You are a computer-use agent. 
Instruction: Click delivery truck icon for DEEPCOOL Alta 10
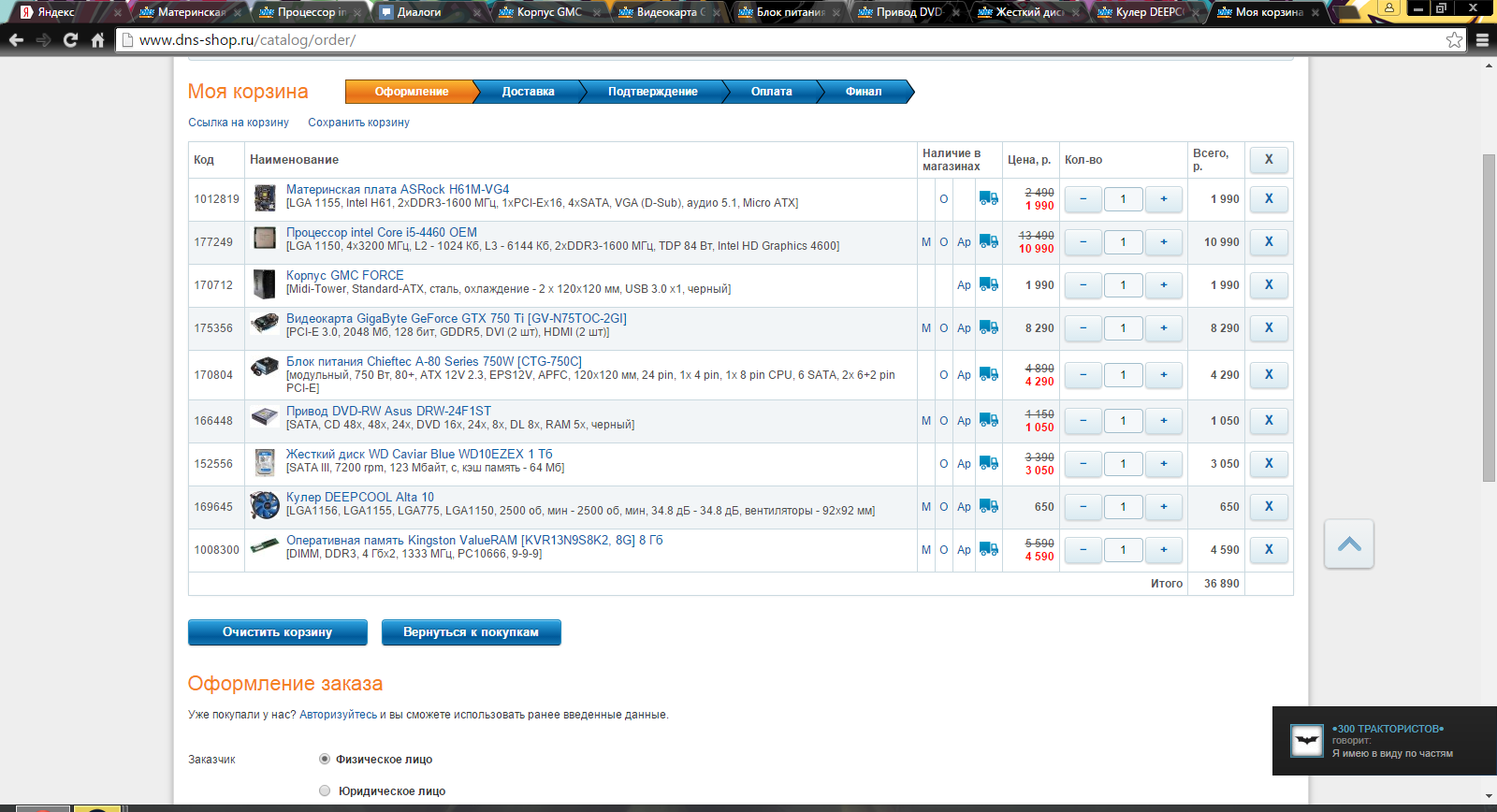[x=988, y=506]
